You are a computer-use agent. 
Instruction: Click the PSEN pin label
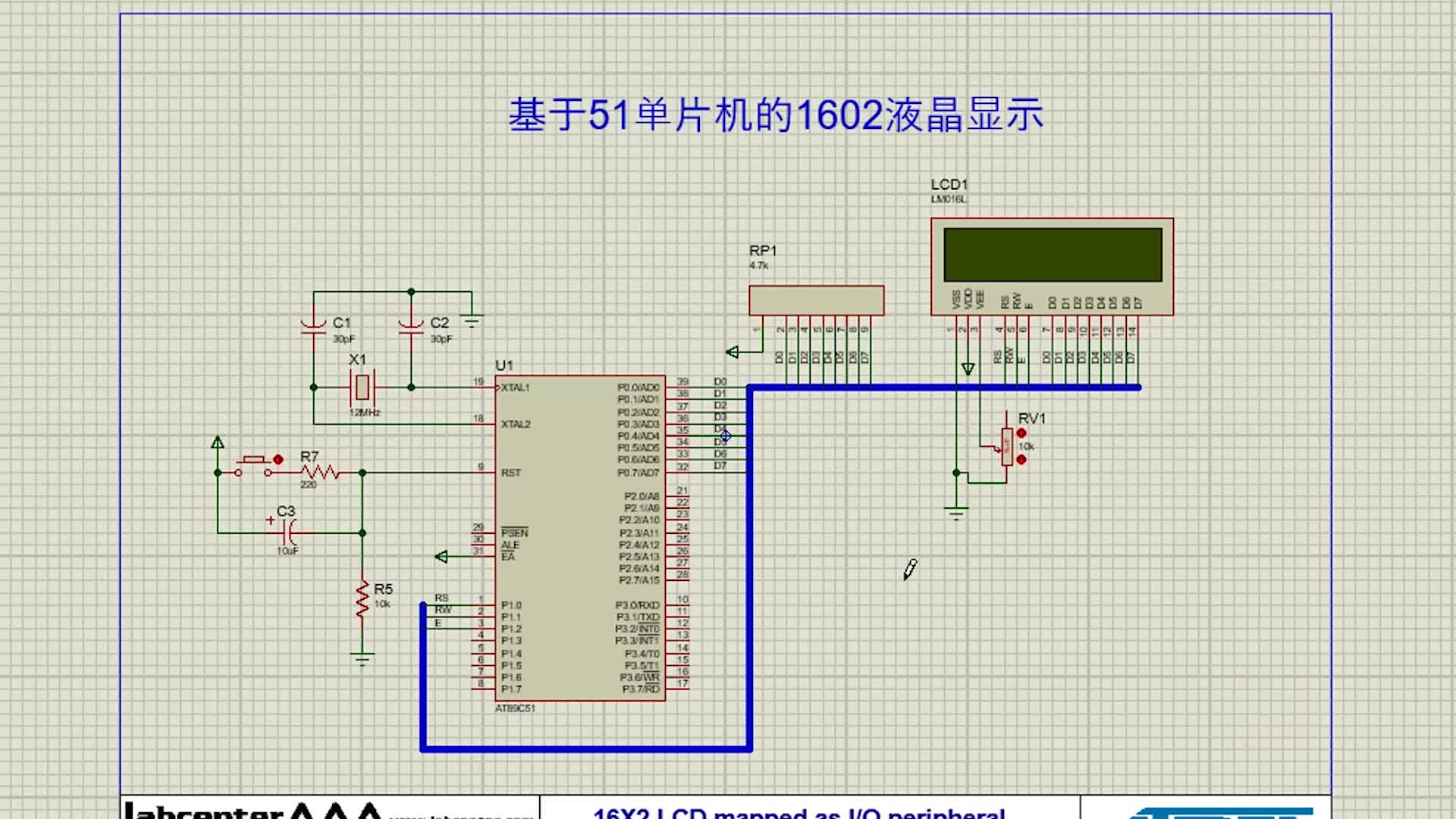pyautogui.click(x=514, y=532)
